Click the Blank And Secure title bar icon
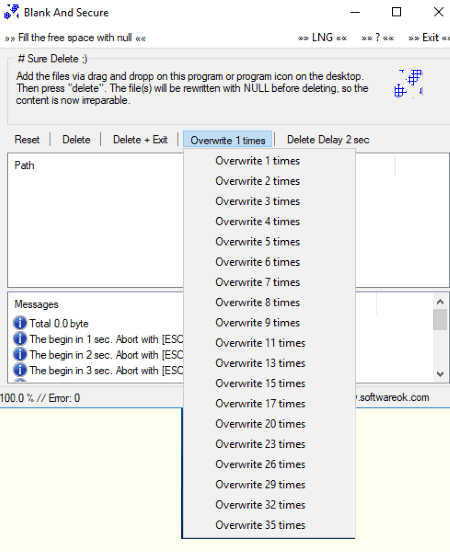450x552 pixels. pos(11,12)
